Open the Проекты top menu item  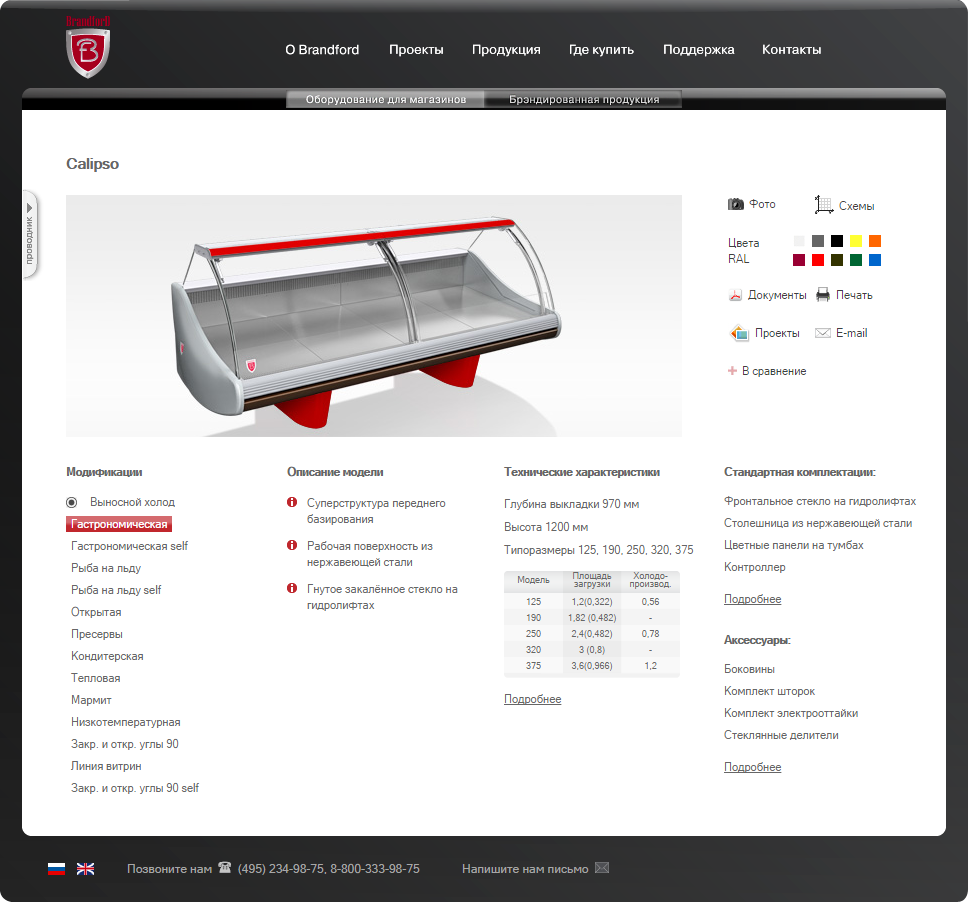[x=416, y=49]
